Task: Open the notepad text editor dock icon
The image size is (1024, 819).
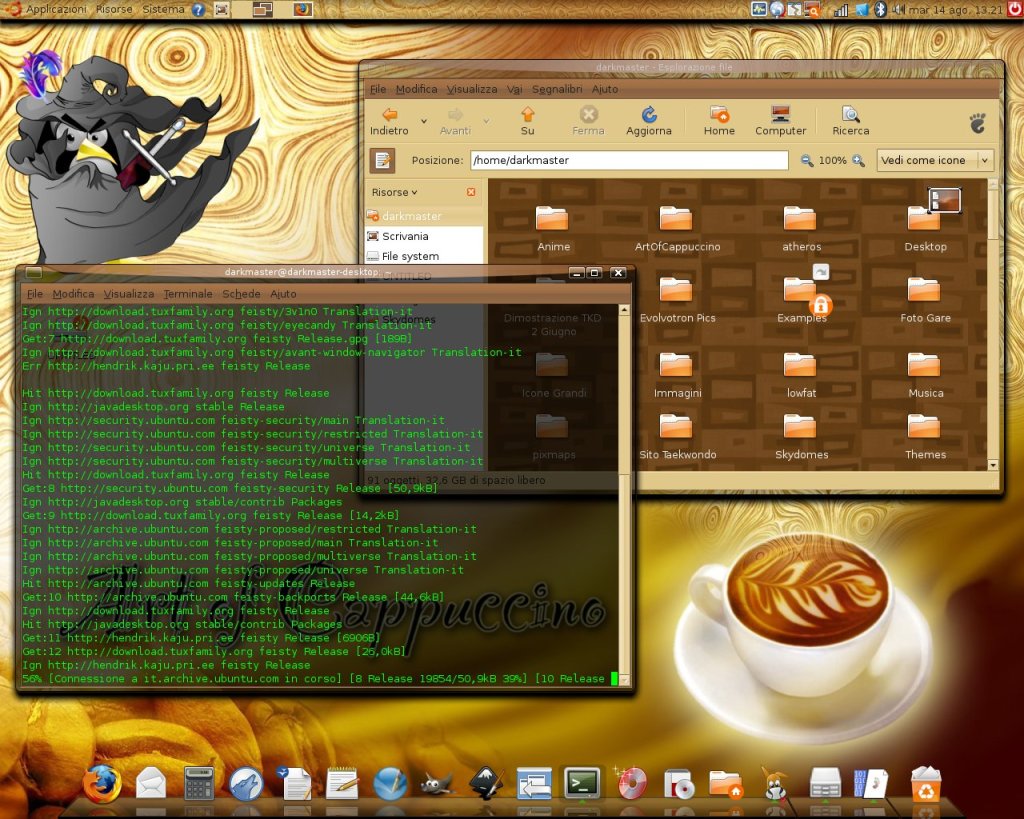Action: [342, 782]
